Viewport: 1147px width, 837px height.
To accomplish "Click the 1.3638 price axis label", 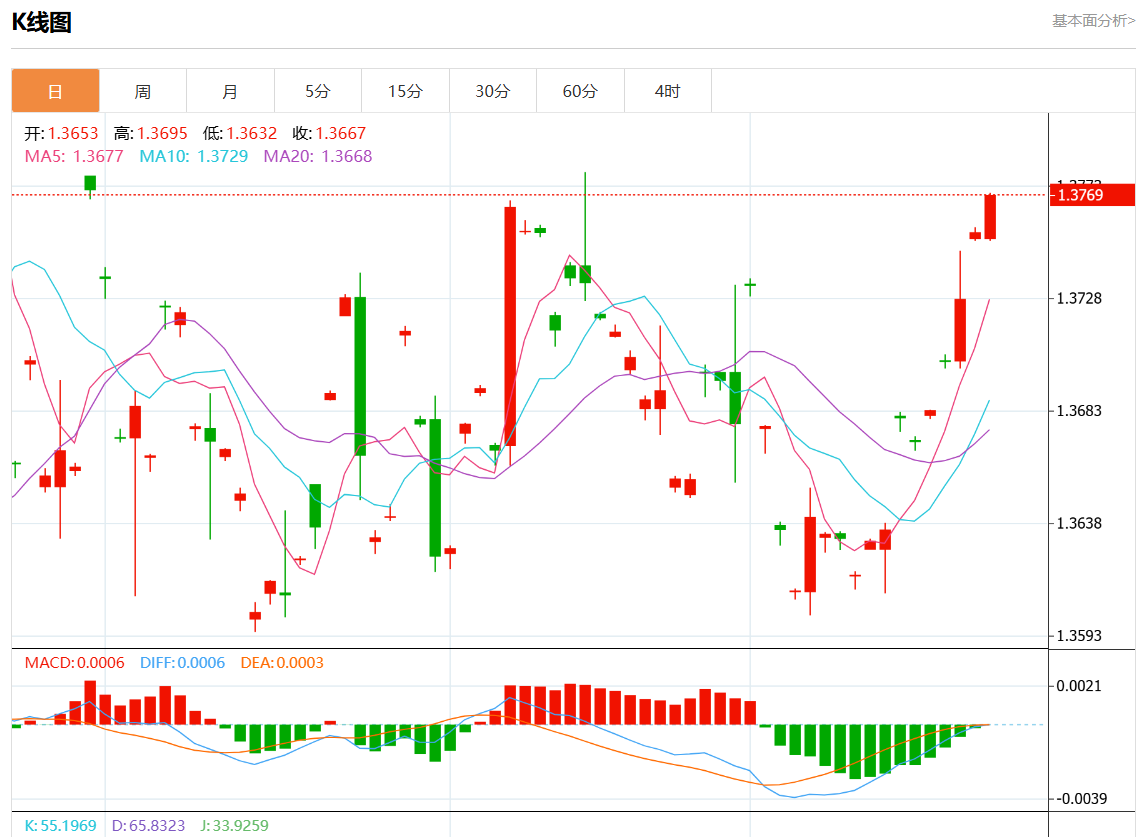I will pyautogui.click(x=1080, y=524).
